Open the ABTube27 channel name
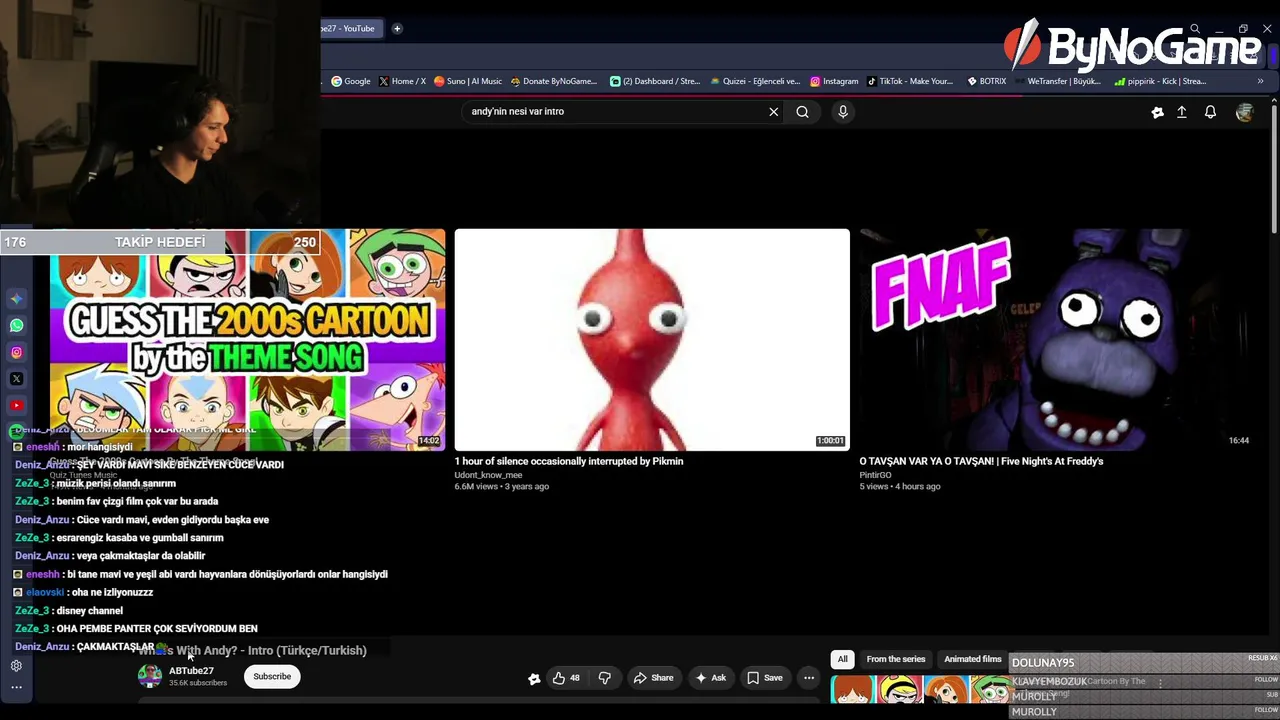Image resolution: width=1280 pixels, height=720 pixels. click(191, 671)
